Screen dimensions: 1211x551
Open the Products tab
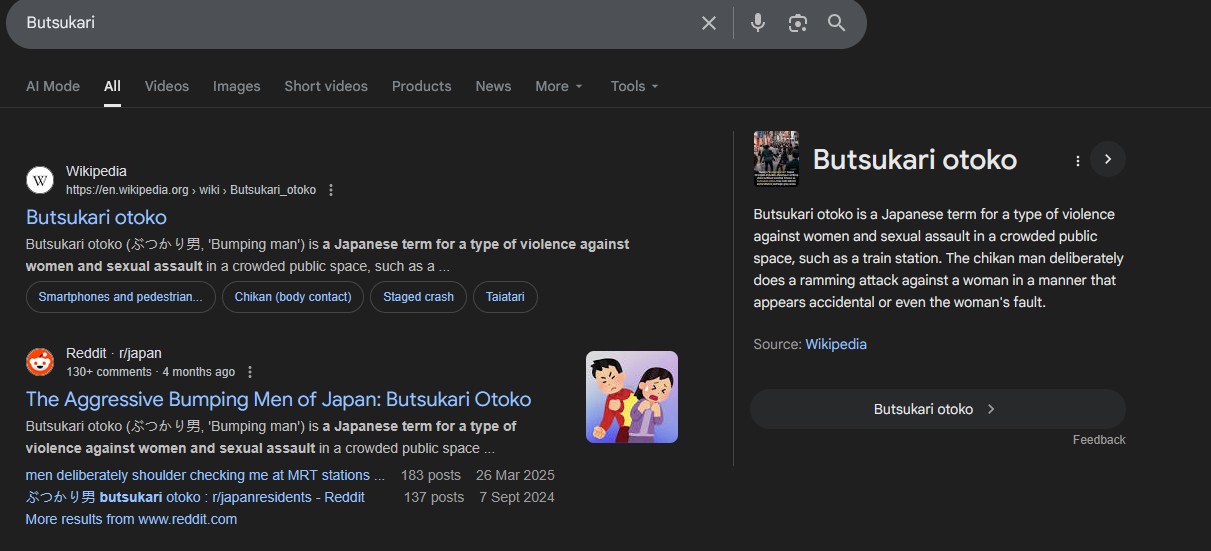tap(422, 86)
